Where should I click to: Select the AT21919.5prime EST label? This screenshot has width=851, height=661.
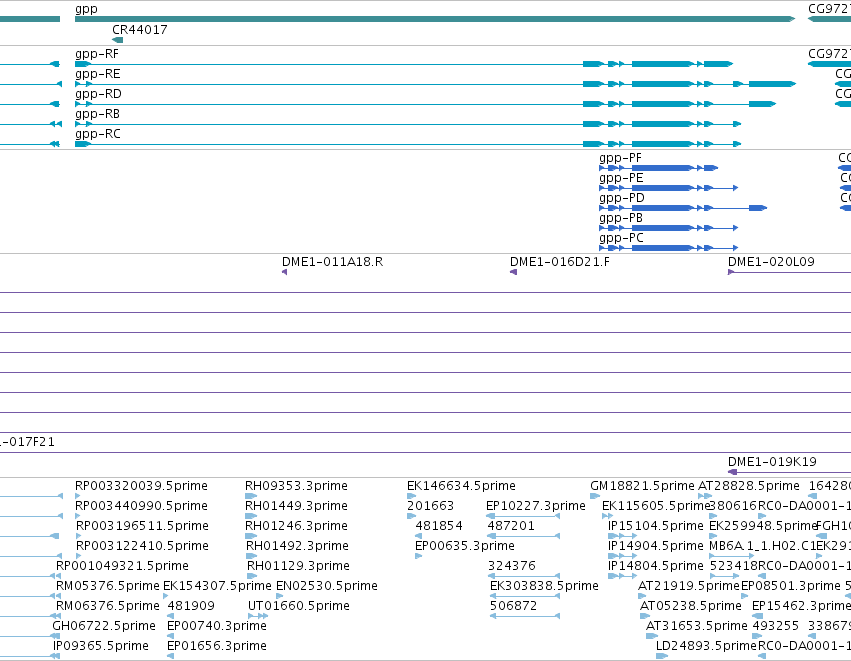689,586
